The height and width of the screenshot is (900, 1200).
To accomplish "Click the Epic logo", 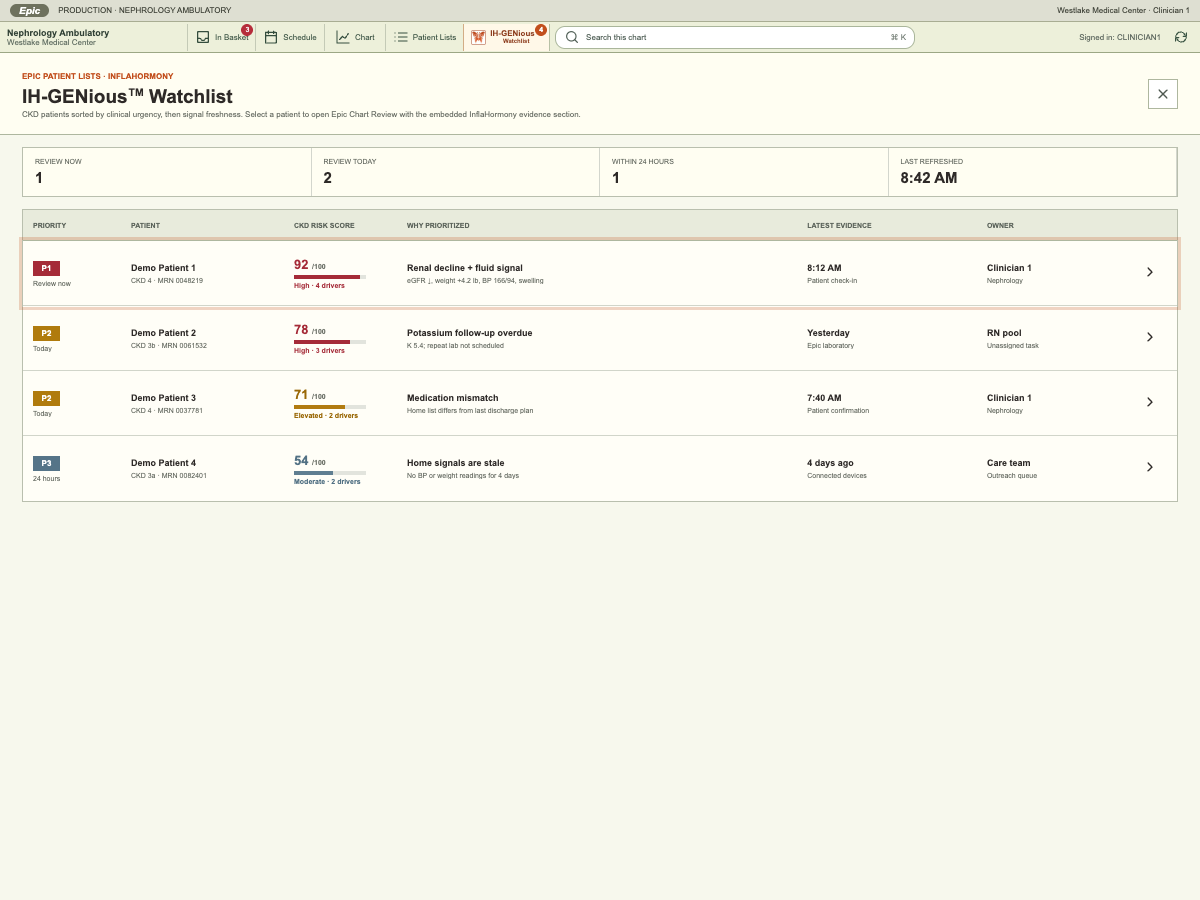I will coord(30,10).
